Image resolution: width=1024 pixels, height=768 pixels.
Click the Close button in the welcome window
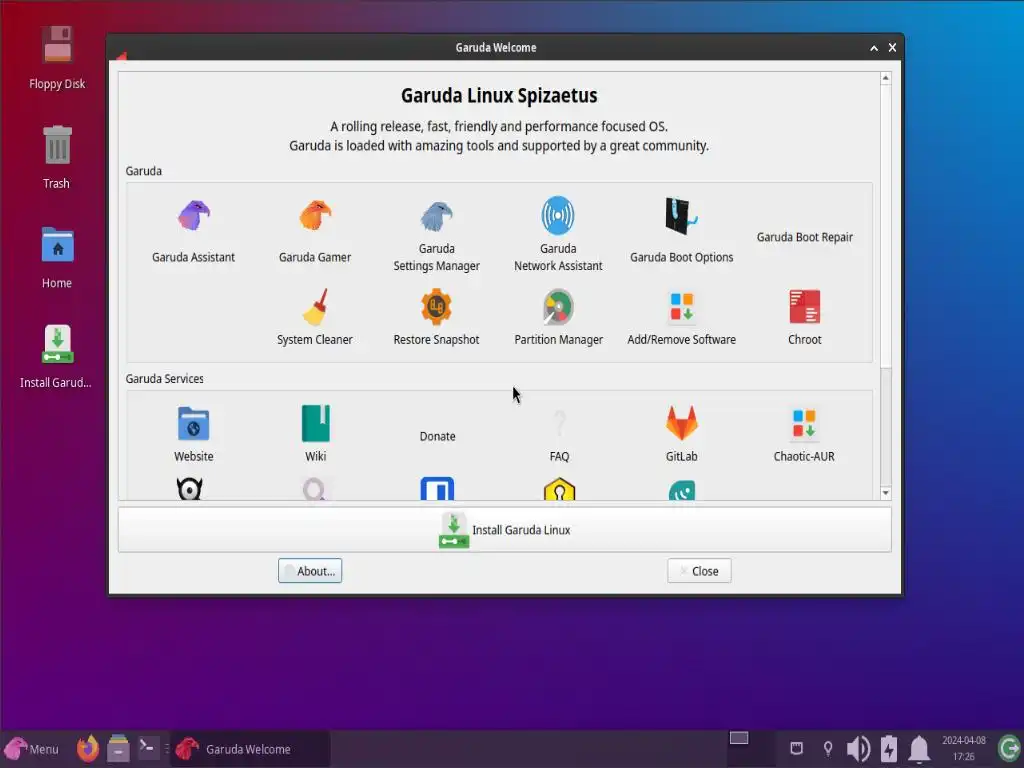[699, 571]
